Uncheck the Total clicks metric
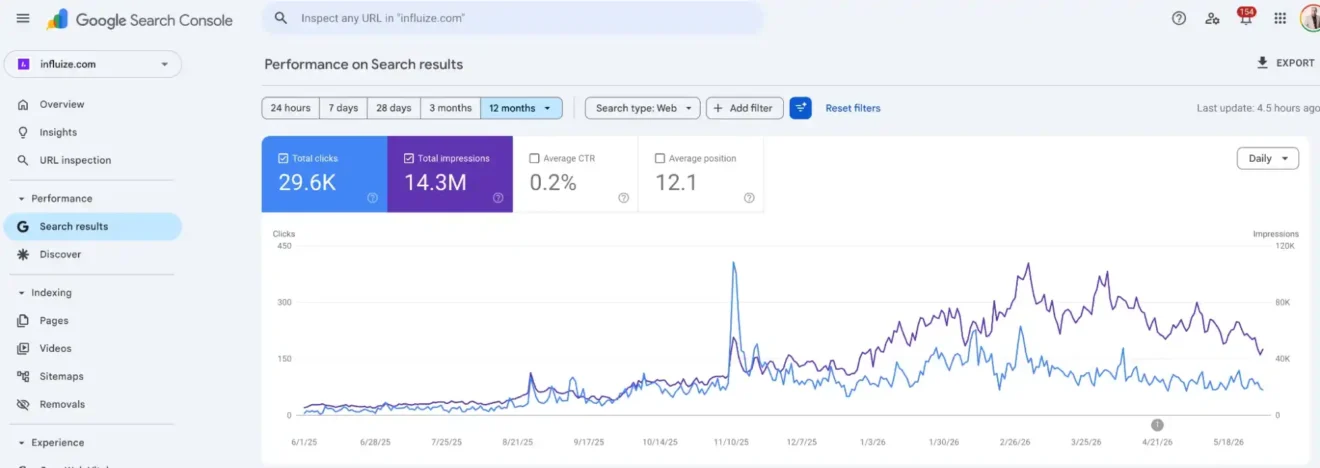 pyautogui.click(x=283, y=158)
